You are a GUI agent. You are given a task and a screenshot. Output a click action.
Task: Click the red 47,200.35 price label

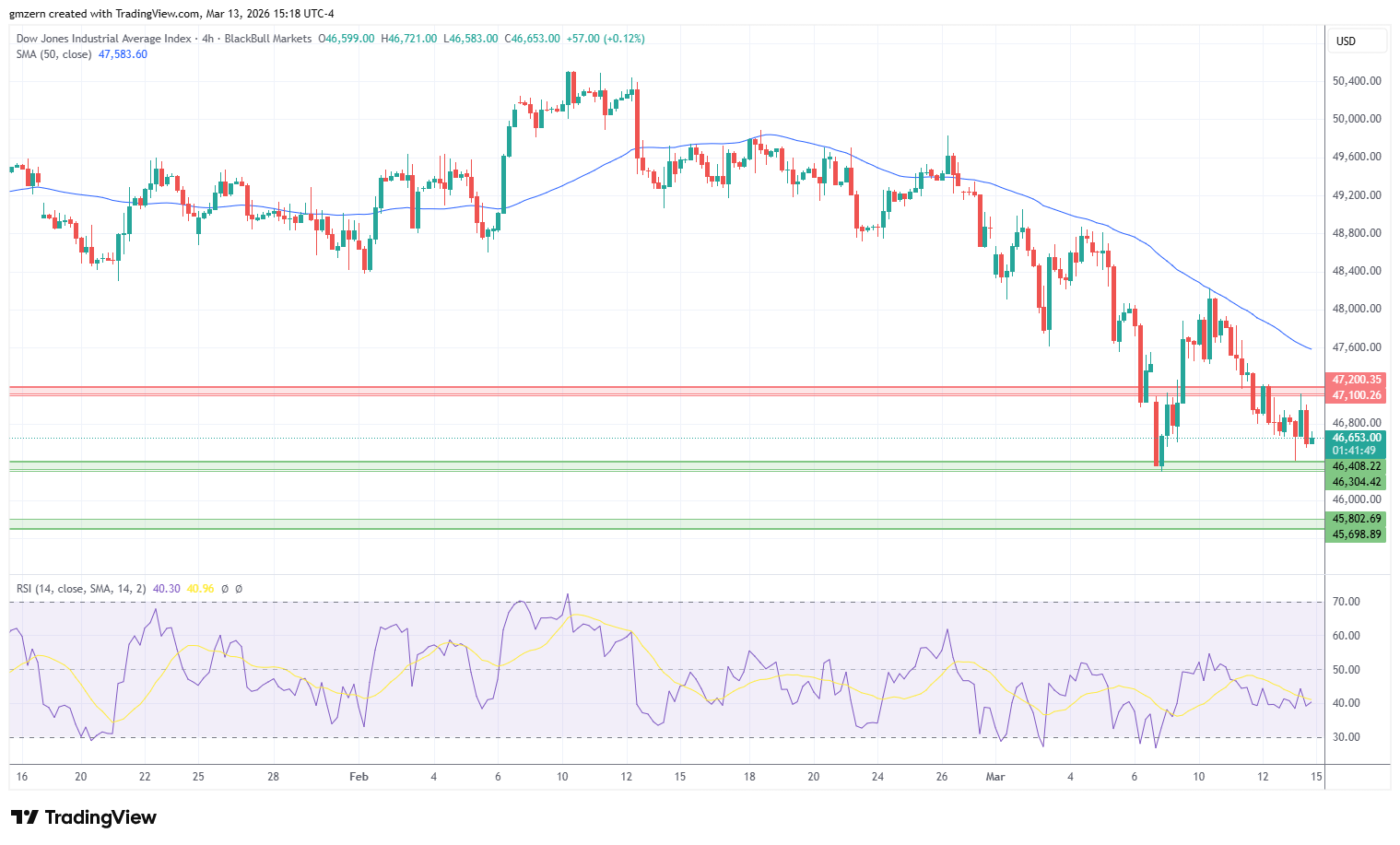(1356, 380)
